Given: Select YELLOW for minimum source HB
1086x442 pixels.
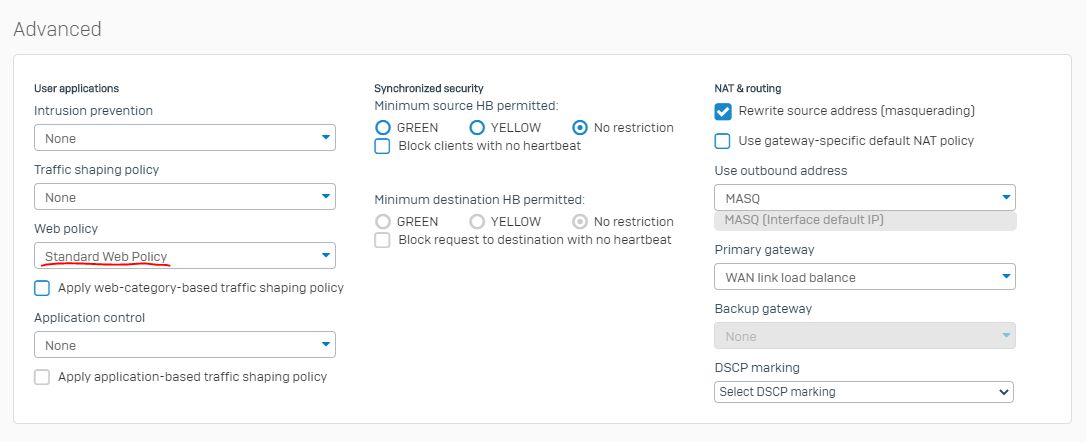Looking at the screenshot, I should (x=477, y=127).
